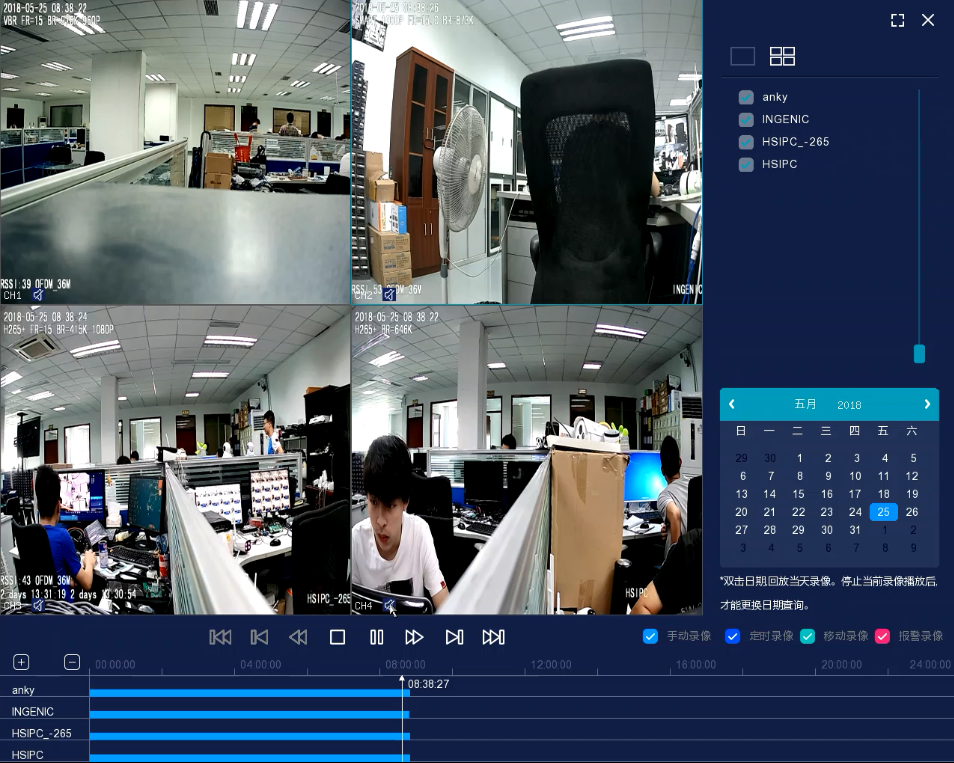Click the vertical slider handle in camera panel
954x763 pixels.
tap(919, 354)
